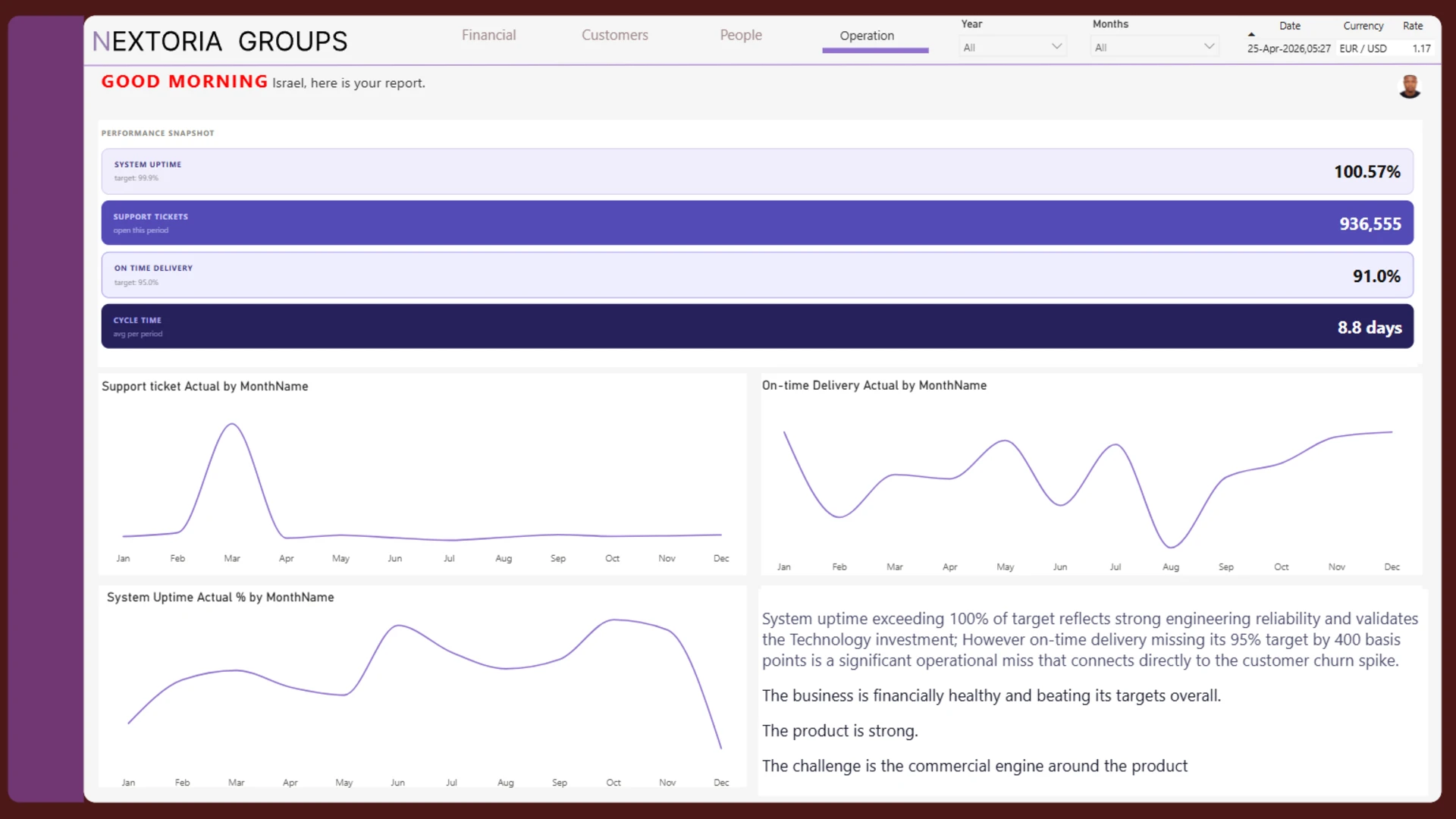Go to the People tab
1456x819 pixels.
[741, 35]
